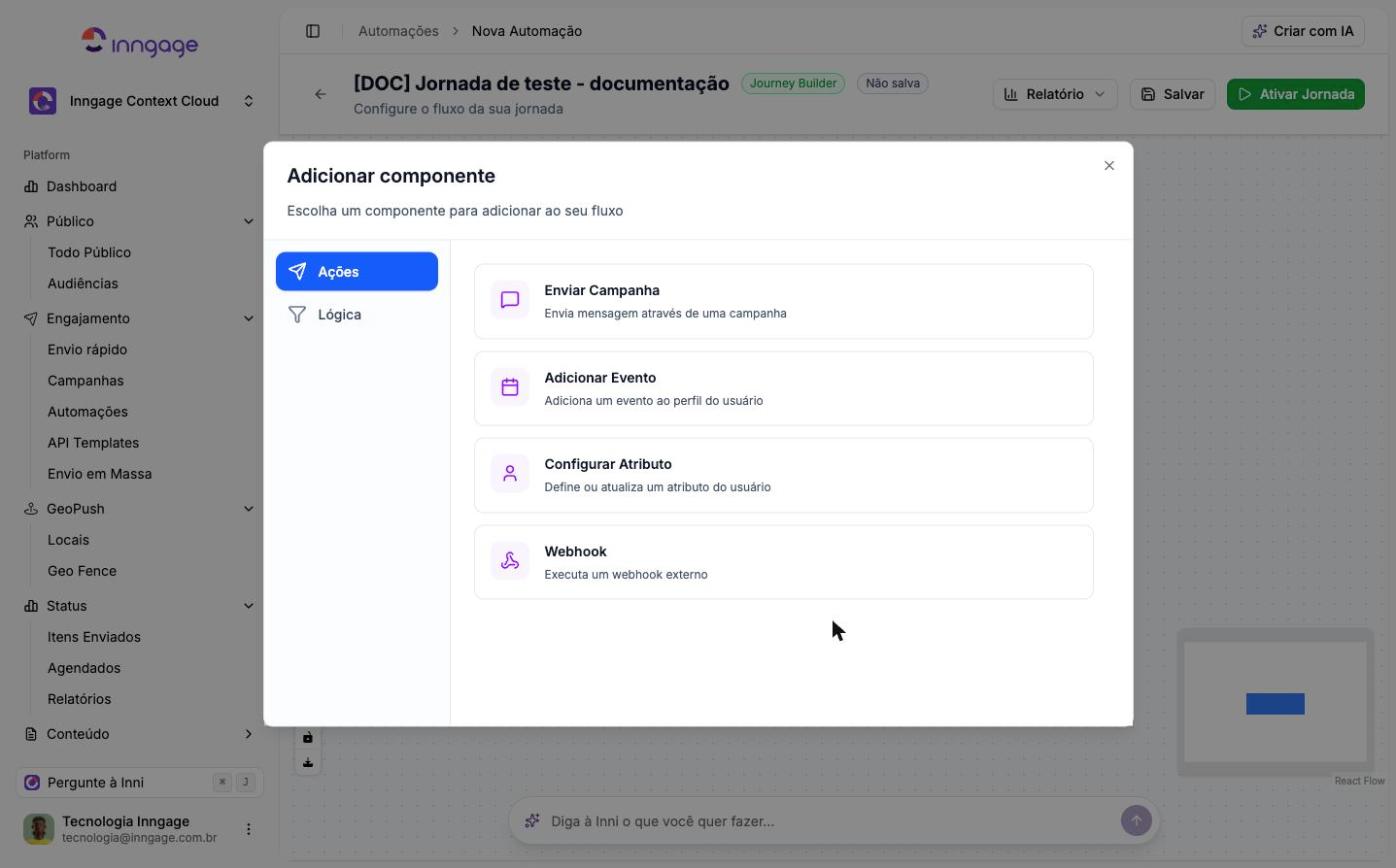Screen dimensions: 1396x868
Task: Open Audiências in sidebar
Action: [x=82, y=283]
